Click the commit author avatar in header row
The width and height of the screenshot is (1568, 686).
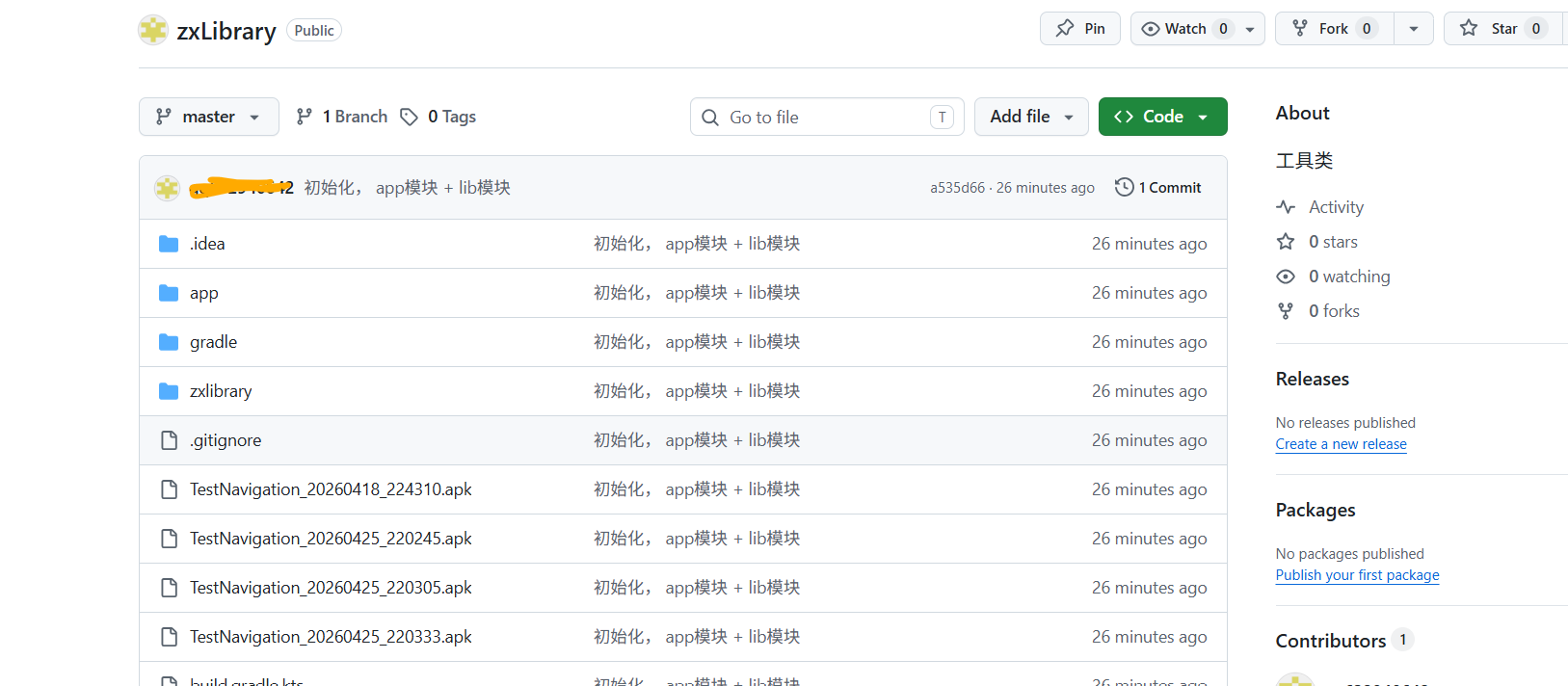pyautogui.click(x=168, y=188)
